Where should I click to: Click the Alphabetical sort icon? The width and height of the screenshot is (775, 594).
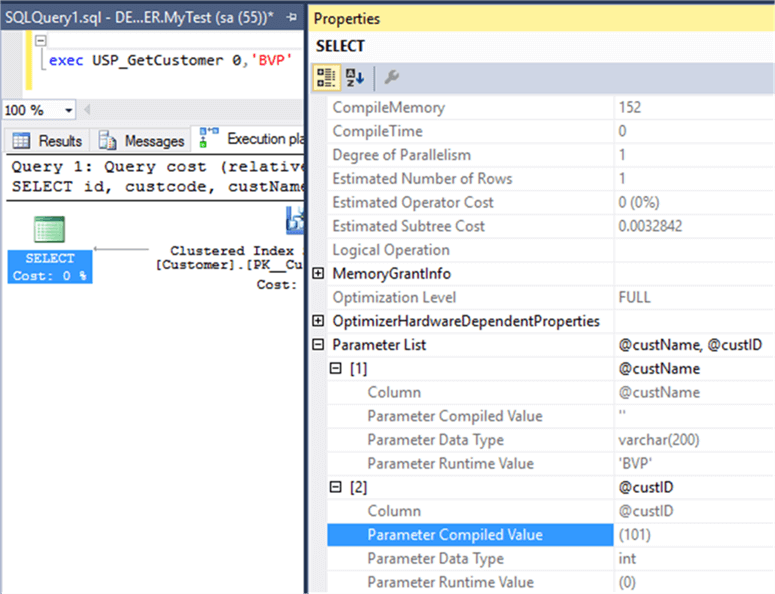click(x=354, y=77)
